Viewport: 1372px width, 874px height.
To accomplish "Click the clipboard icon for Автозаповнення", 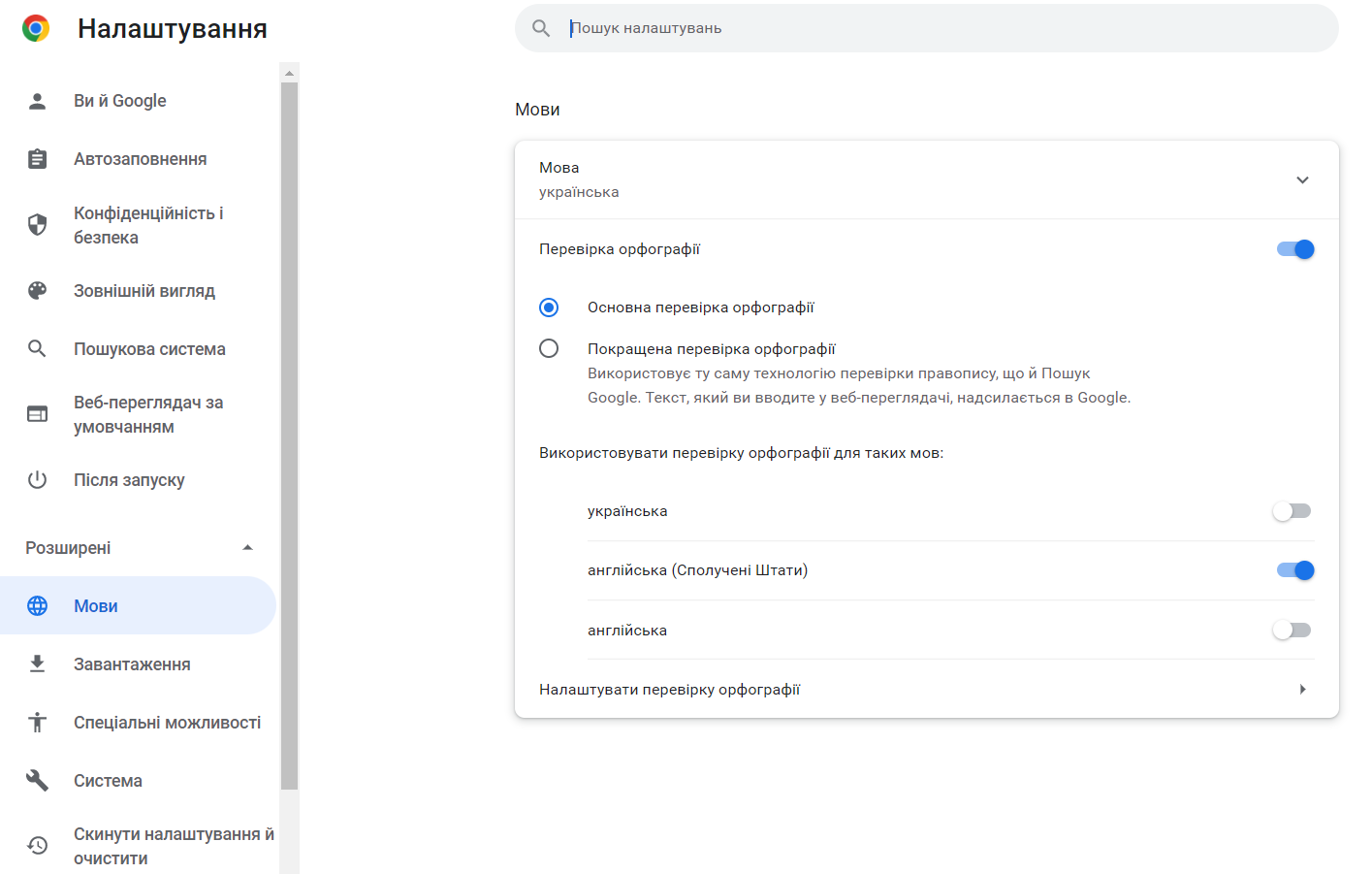I will pyautogui.click(x=37, y=159).
